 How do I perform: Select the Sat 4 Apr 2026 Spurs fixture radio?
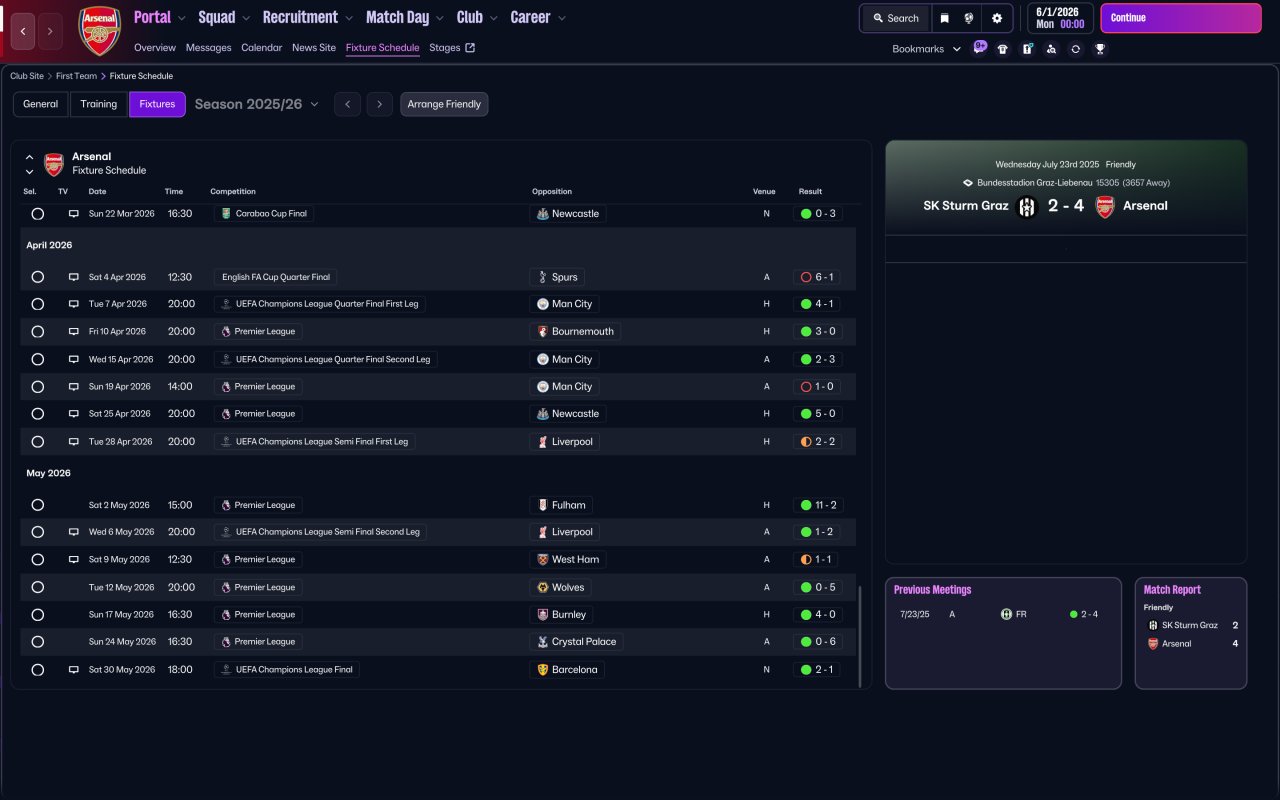click(x=38, y=277)
